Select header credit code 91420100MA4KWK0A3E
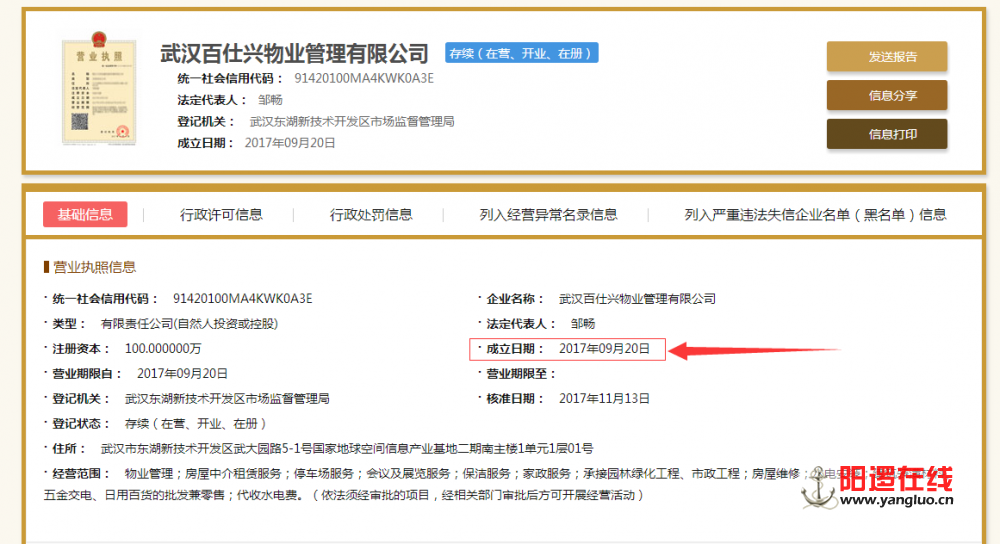 (x=364, y=78)
